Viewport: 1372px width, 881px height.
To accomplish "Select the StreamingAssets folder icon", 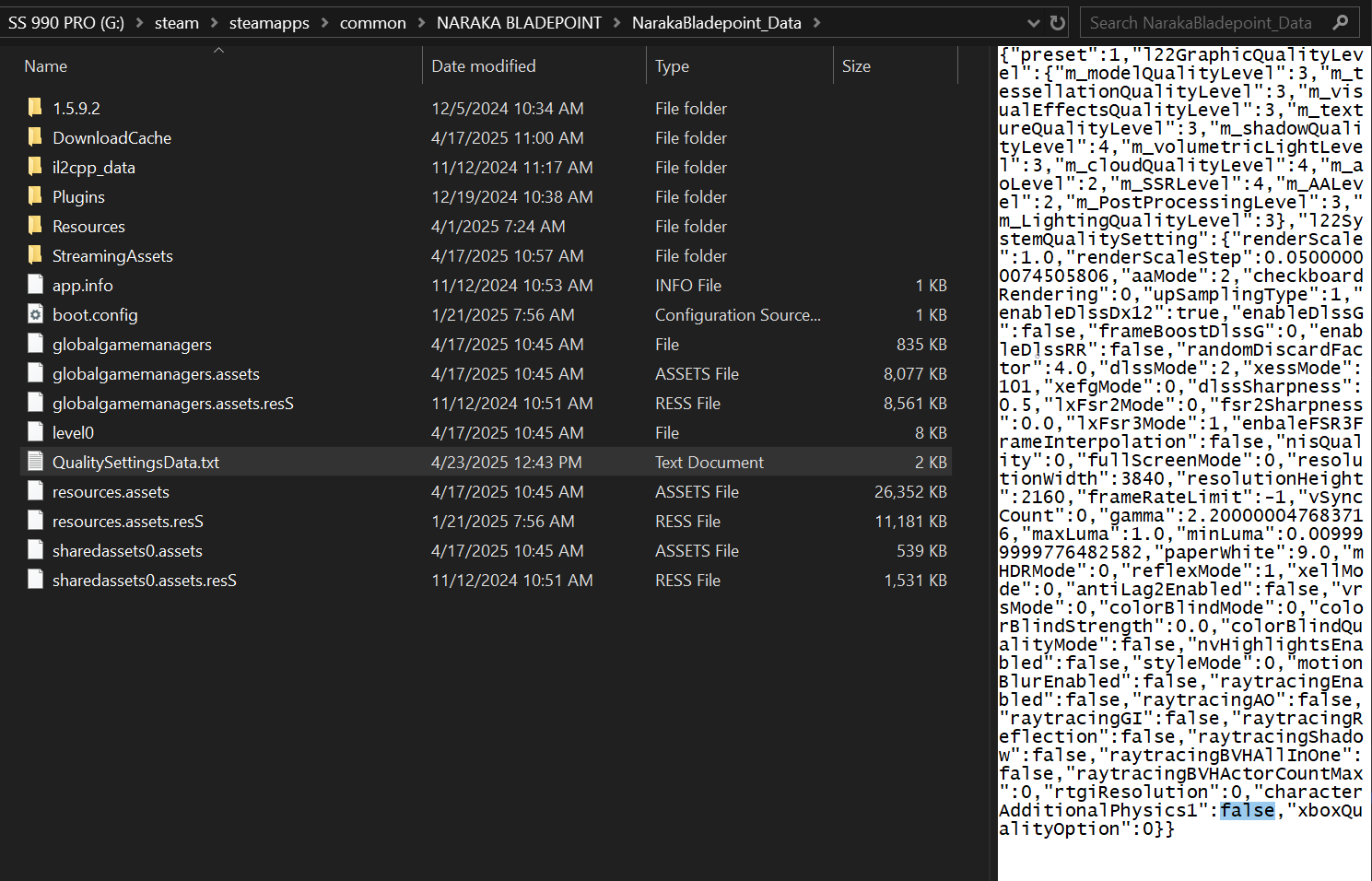I will click(x=35, y=255).
